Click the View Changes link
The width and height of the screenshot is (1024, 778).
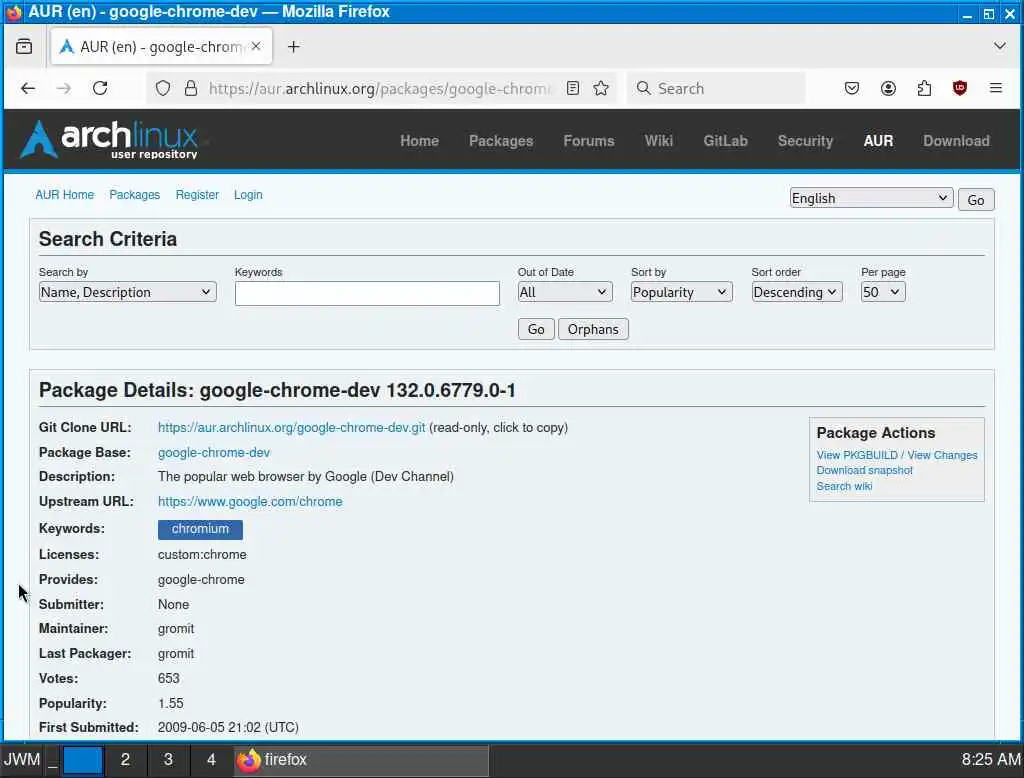(x=942, y=455)
